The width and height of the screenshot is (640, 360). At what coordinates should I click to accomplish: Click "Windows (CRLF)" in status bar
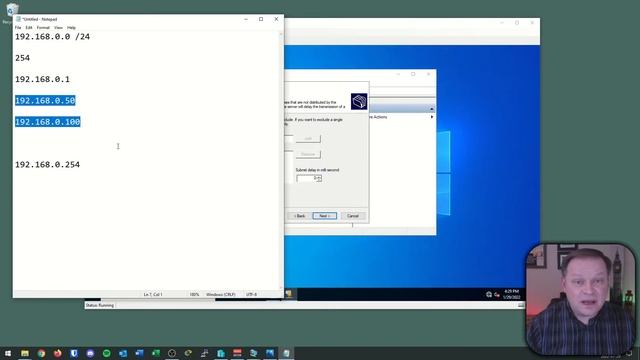click(220, 294)
